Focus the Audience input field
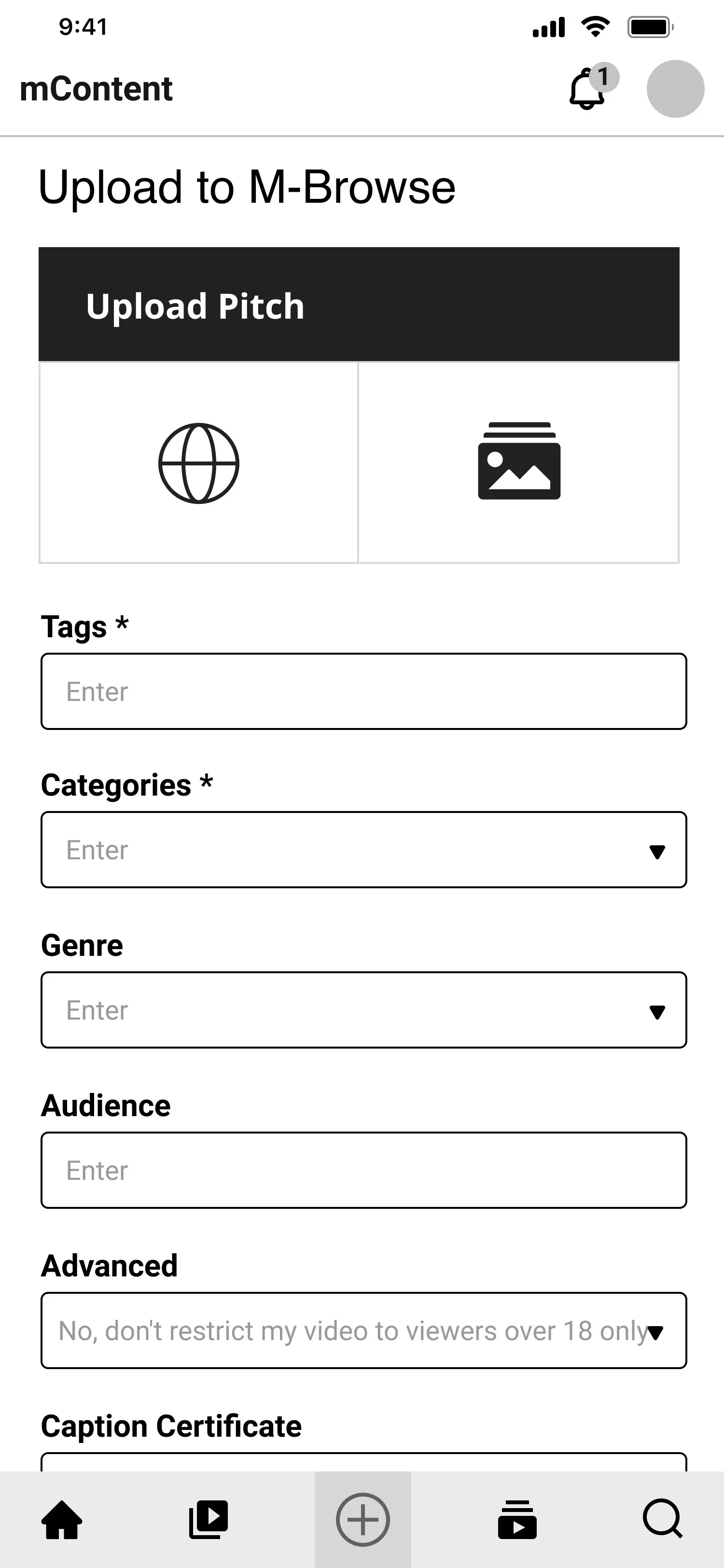Screen dimensions: 724x1568 (x=364, y=1170)
